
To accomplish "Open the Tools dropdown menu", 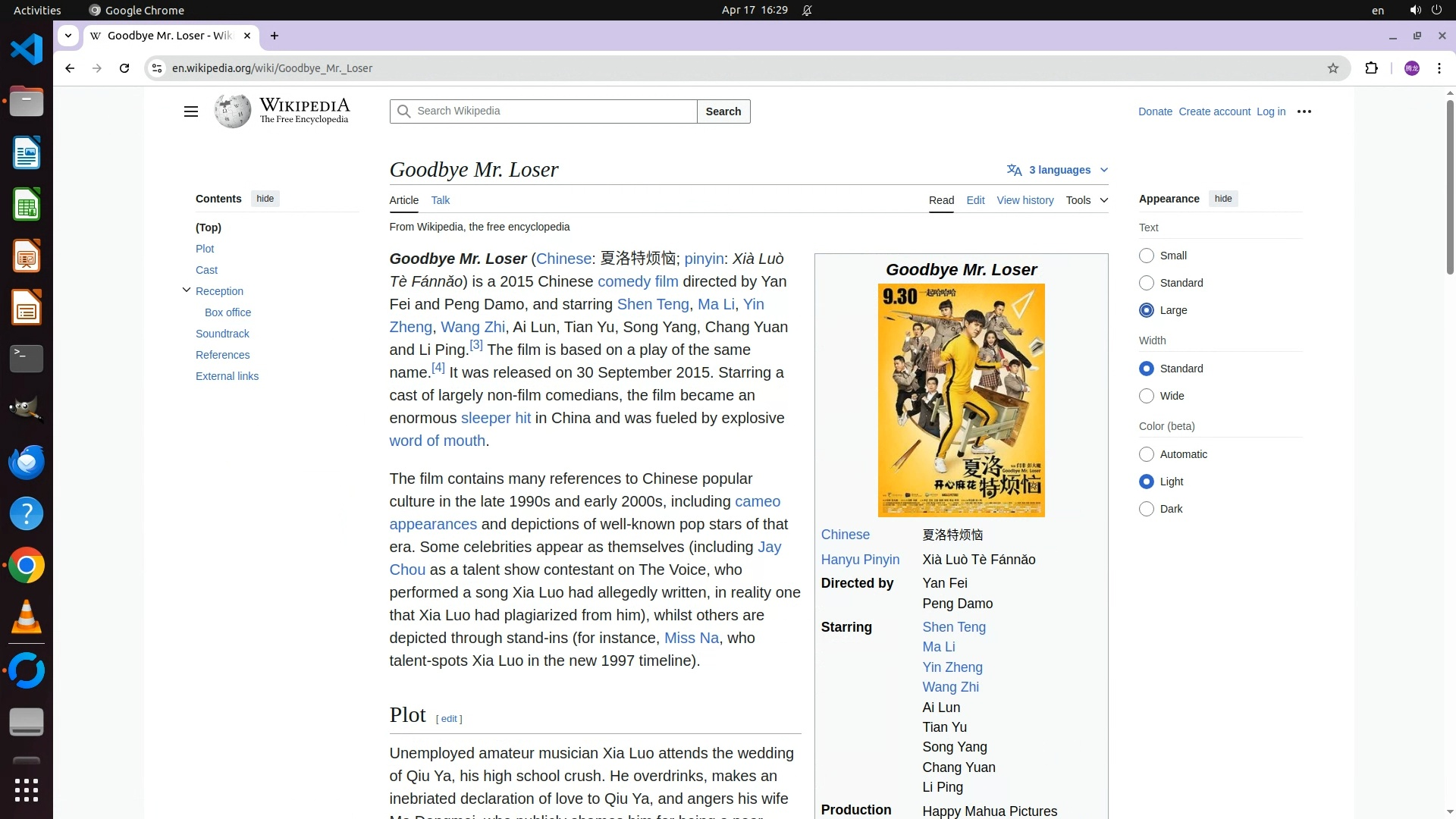I will (x=1086, y=200).
